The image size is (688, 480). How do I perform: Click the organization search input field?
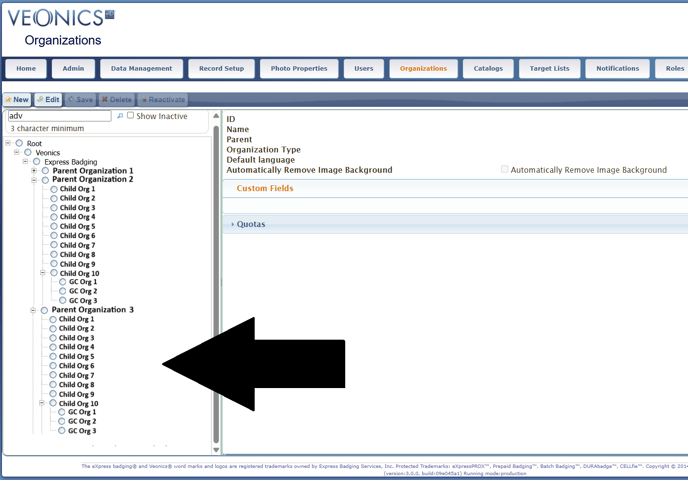[x=60, y=116]
